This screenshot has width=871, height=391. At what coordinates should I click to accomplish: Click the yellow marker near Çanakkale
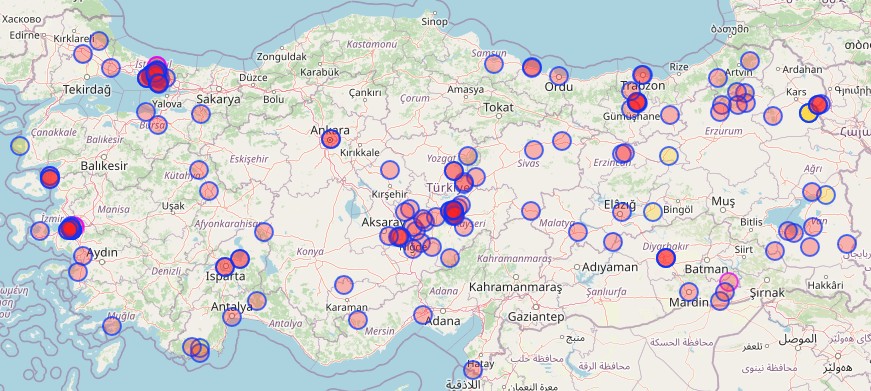(19, 146)
